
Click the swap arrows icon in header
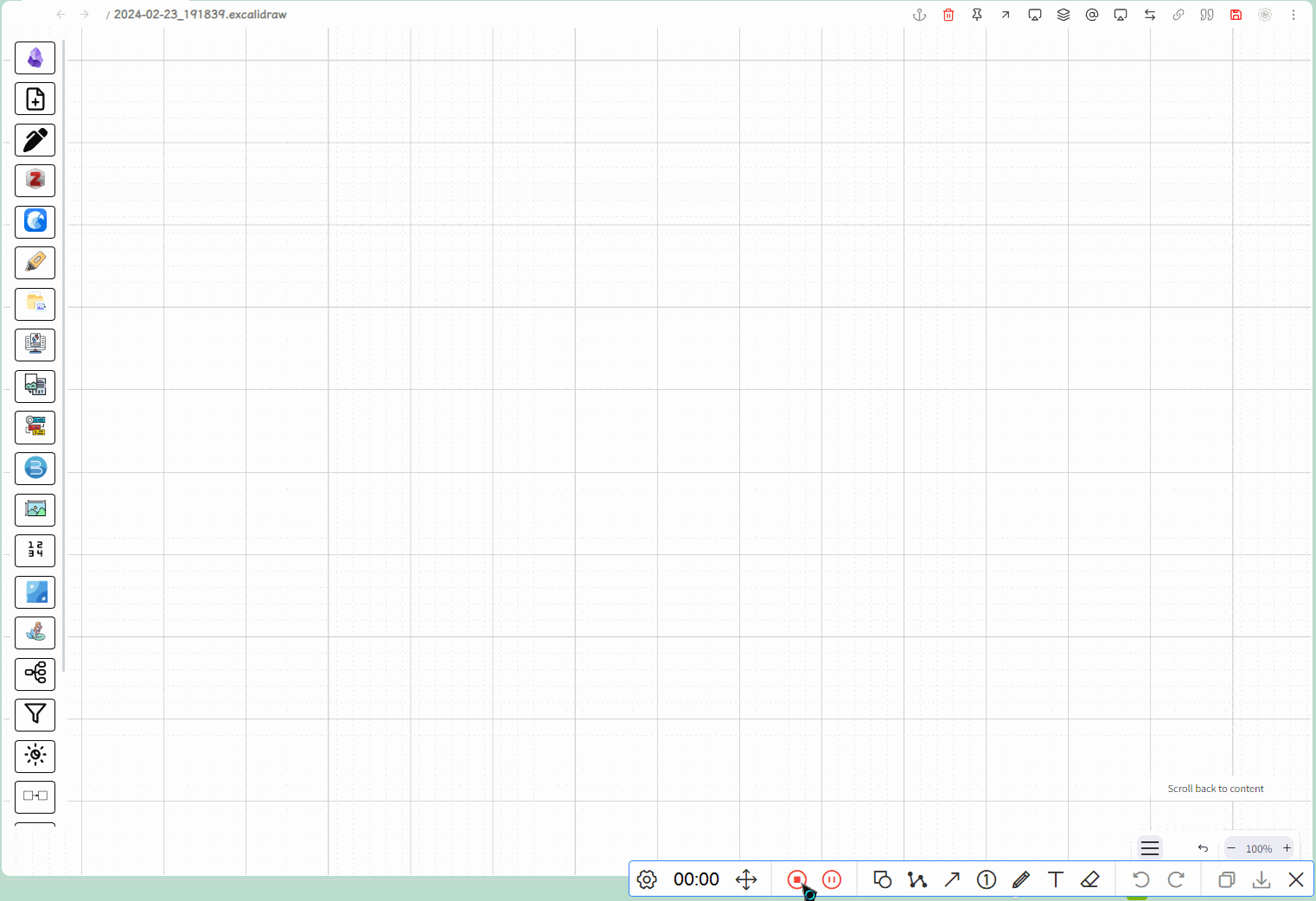pyautogui.click(x=1150, y=15)
